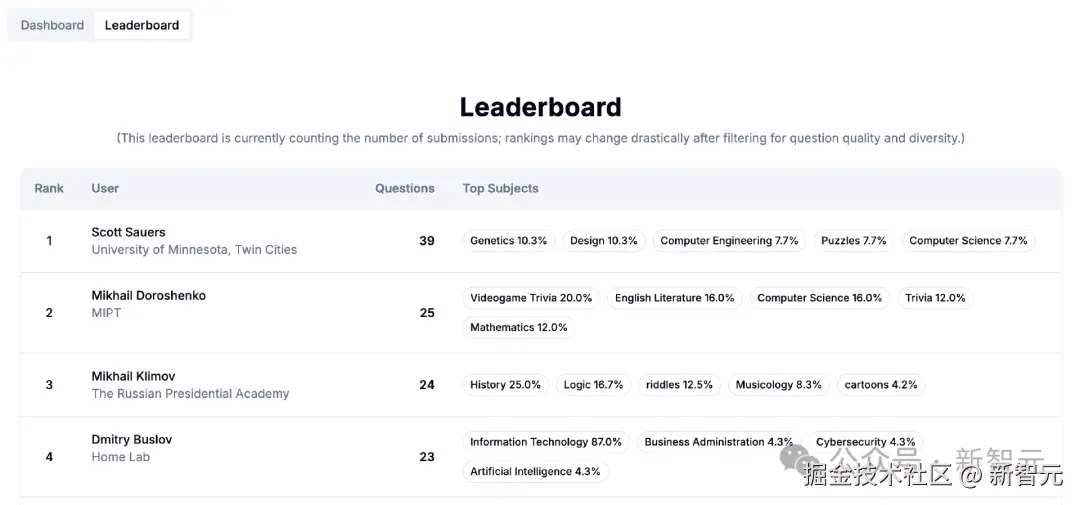Open Dmitry Buslov's user entry
This screenshot has width=1080, height=505.
[x=132, y=440]
